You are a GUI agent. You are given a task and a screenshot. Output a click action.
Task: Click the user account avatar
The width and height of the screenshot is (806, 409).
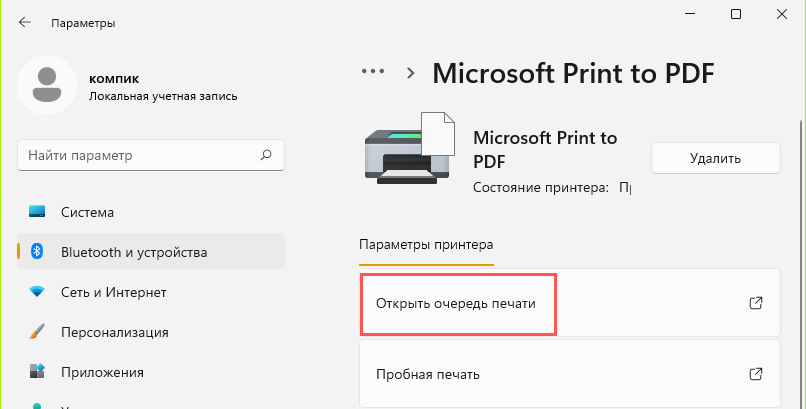point(46,85)
